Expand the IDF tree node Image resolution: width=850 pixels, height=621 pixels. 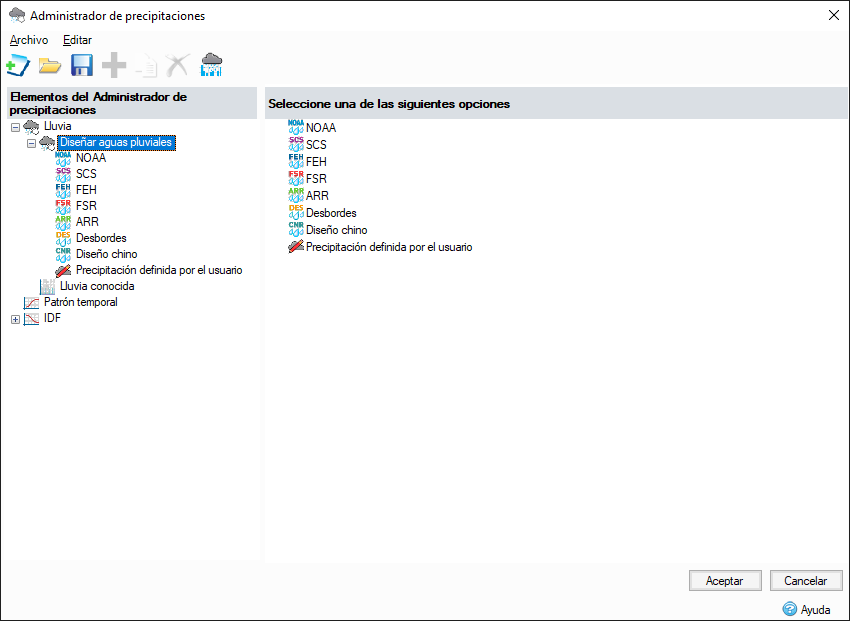(x=15, y=319)
